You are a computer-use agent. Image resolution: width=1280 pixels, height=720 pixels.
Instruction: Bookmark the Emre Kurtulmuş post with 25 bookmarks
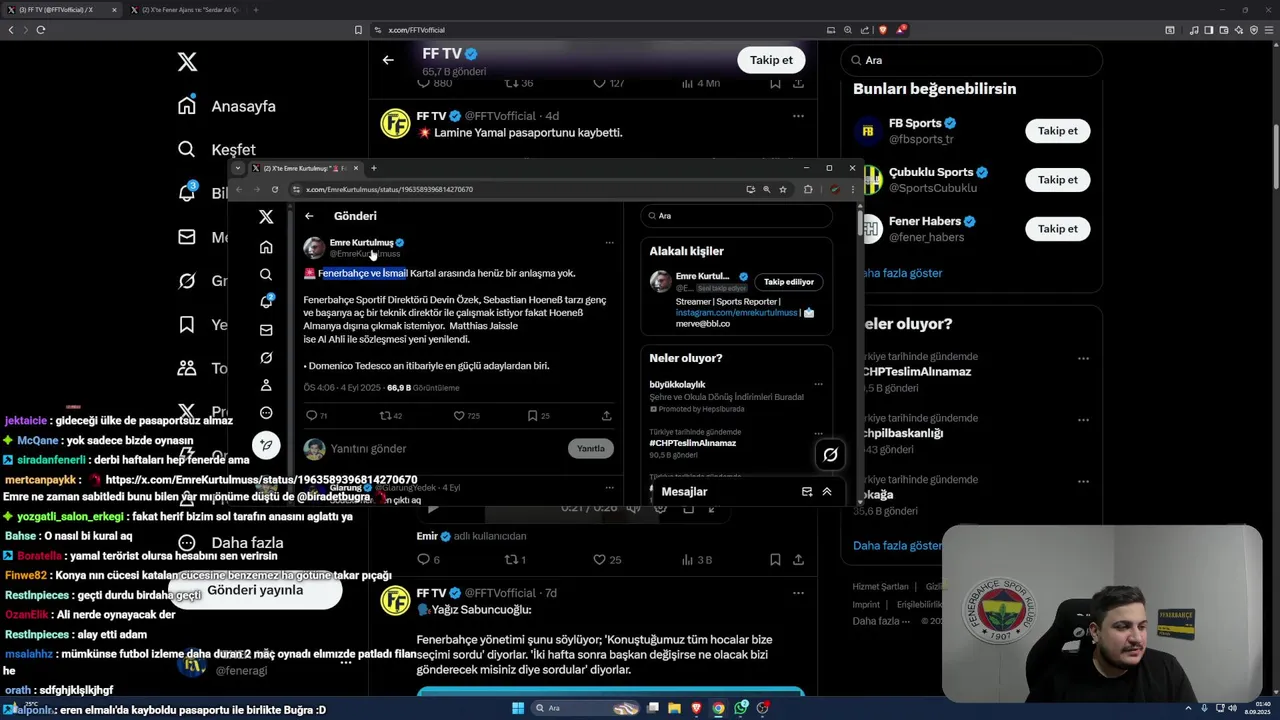pos(538,416)
